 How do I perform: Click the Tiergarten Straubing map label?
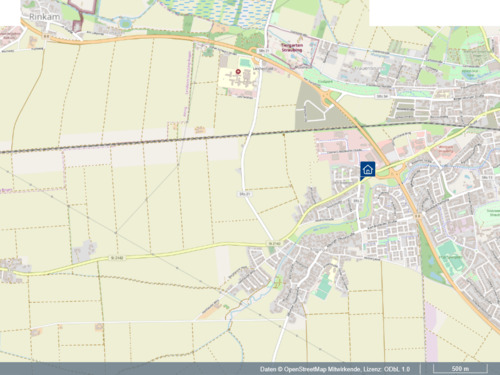pyautogui.click(x=291, y=48)
